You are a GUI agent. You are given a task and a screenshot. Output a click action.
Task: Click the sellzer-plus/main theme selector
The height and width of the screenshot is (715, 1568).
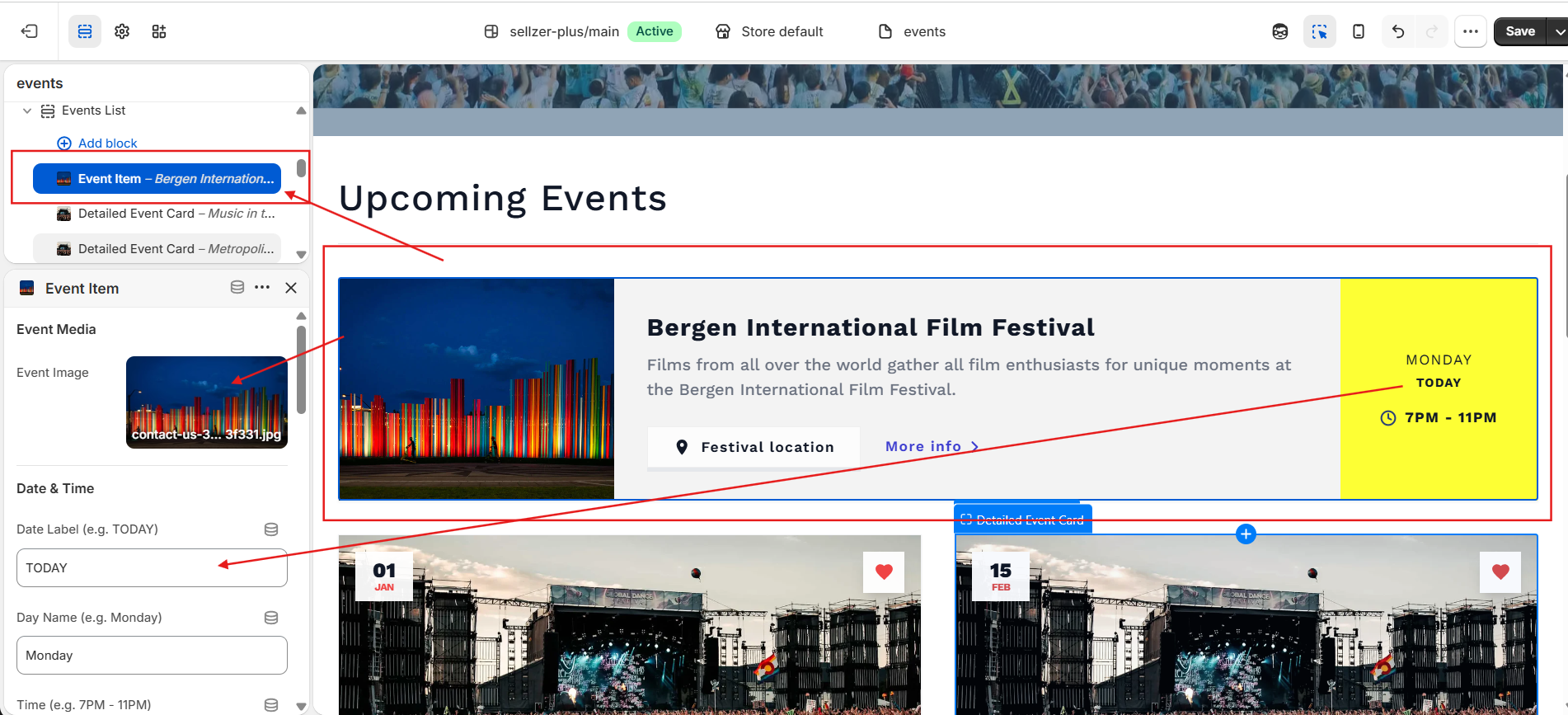[x=552, y=31]
